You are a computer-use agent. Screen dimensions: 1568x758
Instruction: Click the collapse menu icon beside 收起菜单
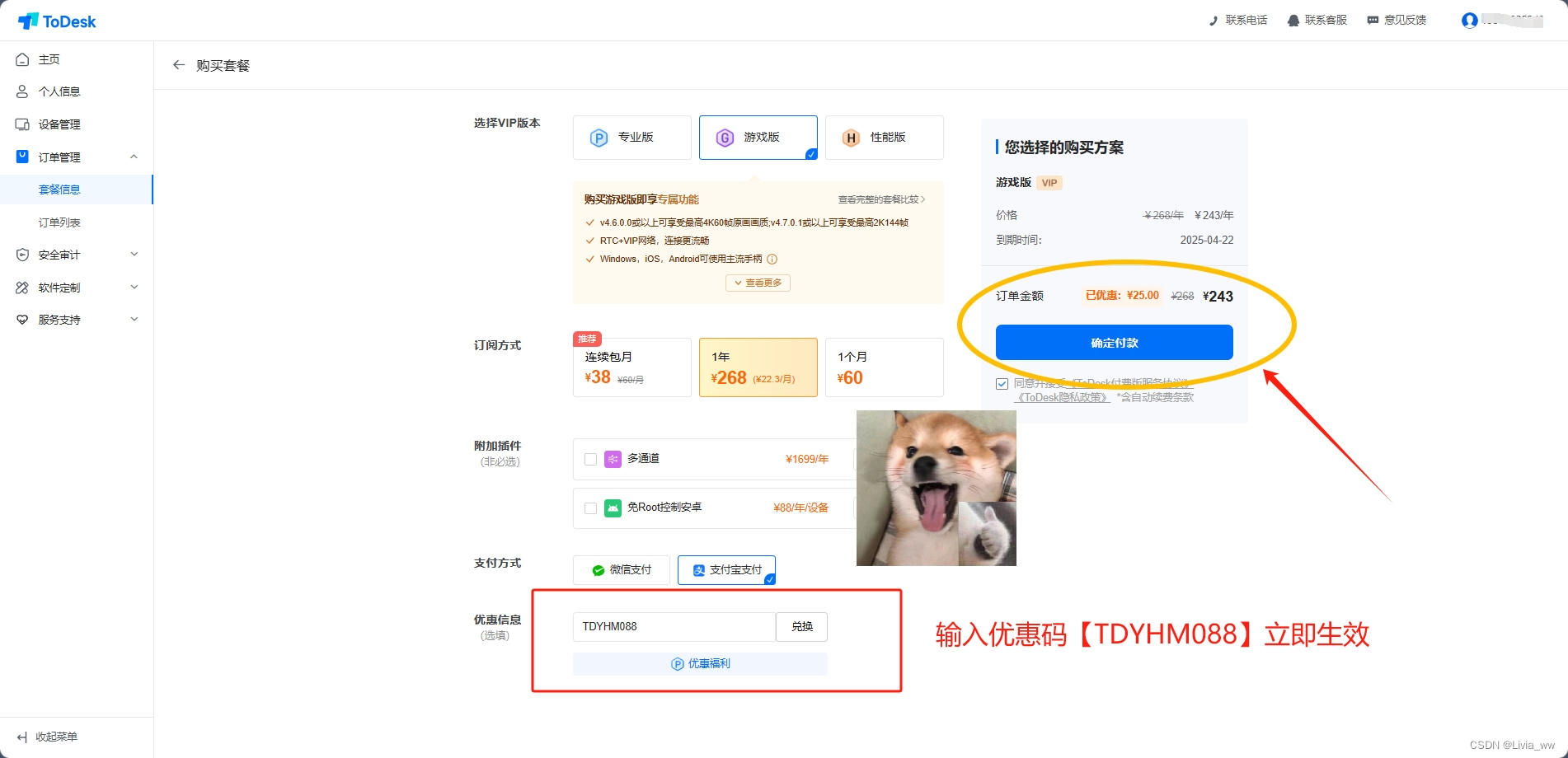pyautogui.click(x=22, y=737)
